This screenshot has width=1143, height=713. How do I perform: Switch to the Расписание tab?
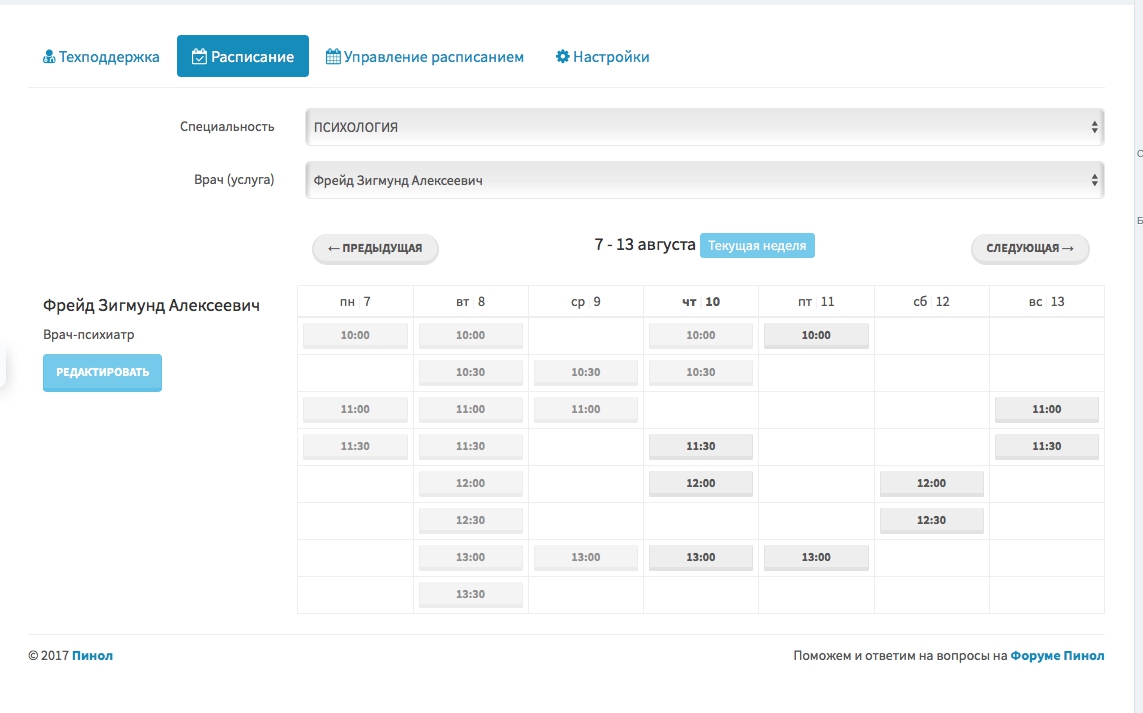(243, 57)
